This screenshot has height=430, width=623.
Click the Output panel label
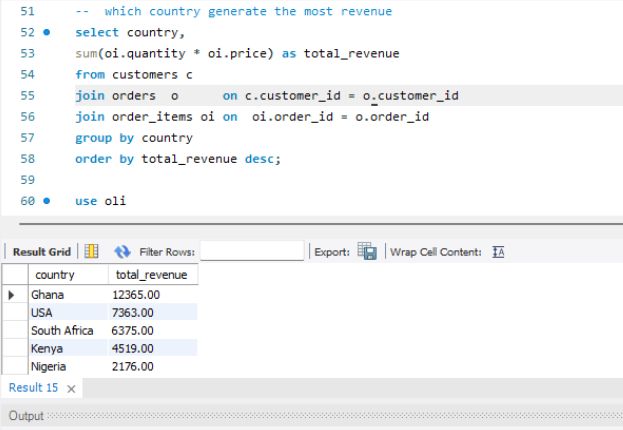tap(26, 416)
